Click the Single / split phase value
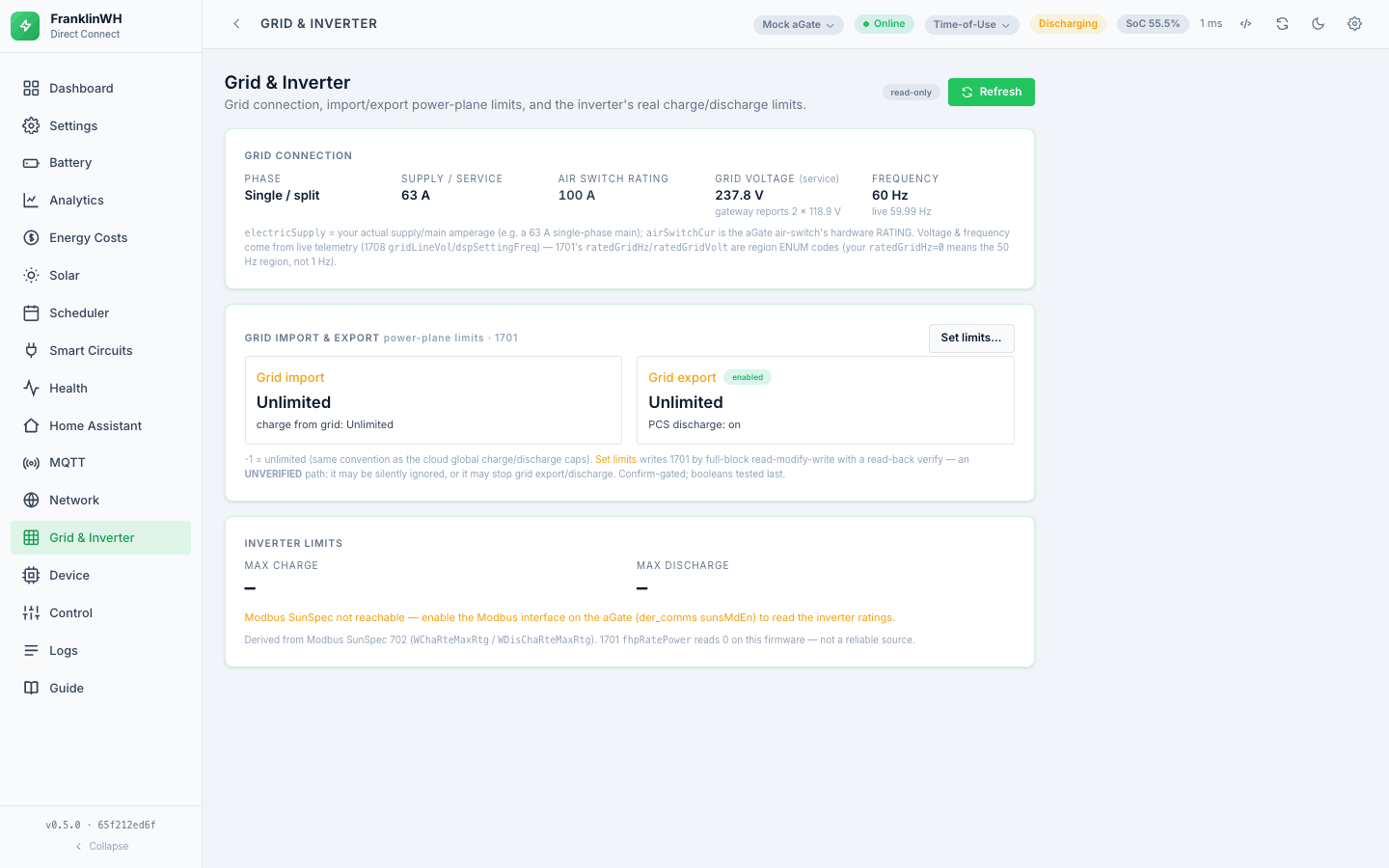 [x=282, y=196]
